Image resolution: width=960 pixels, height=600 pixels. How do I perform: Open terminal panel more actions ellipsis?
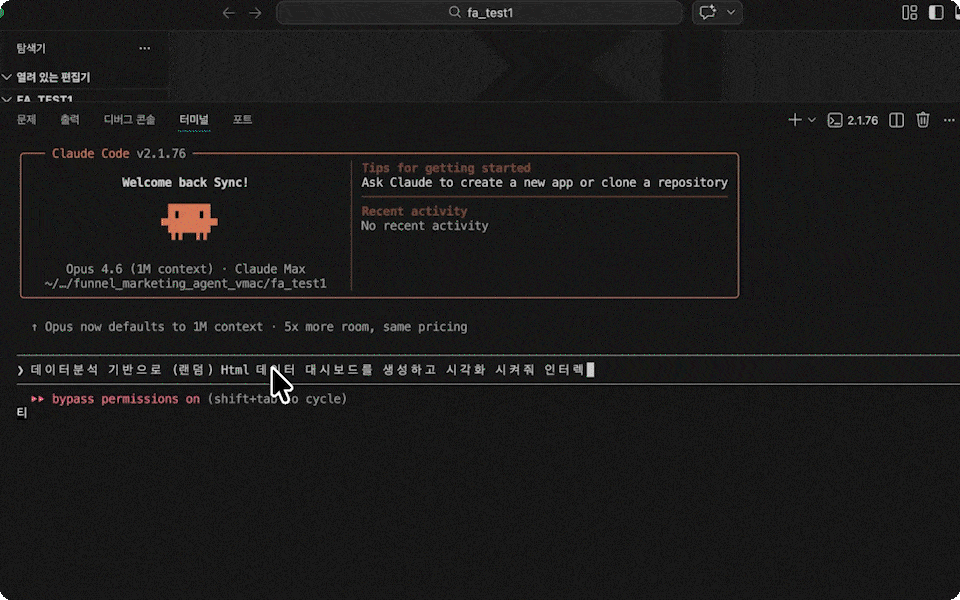pos(949,120)
